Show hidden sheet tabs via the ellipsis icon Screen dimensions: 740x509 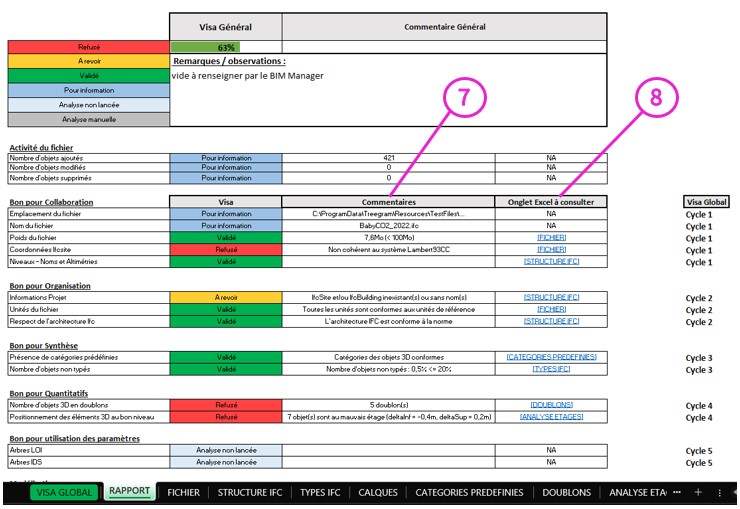pos(677,492)
